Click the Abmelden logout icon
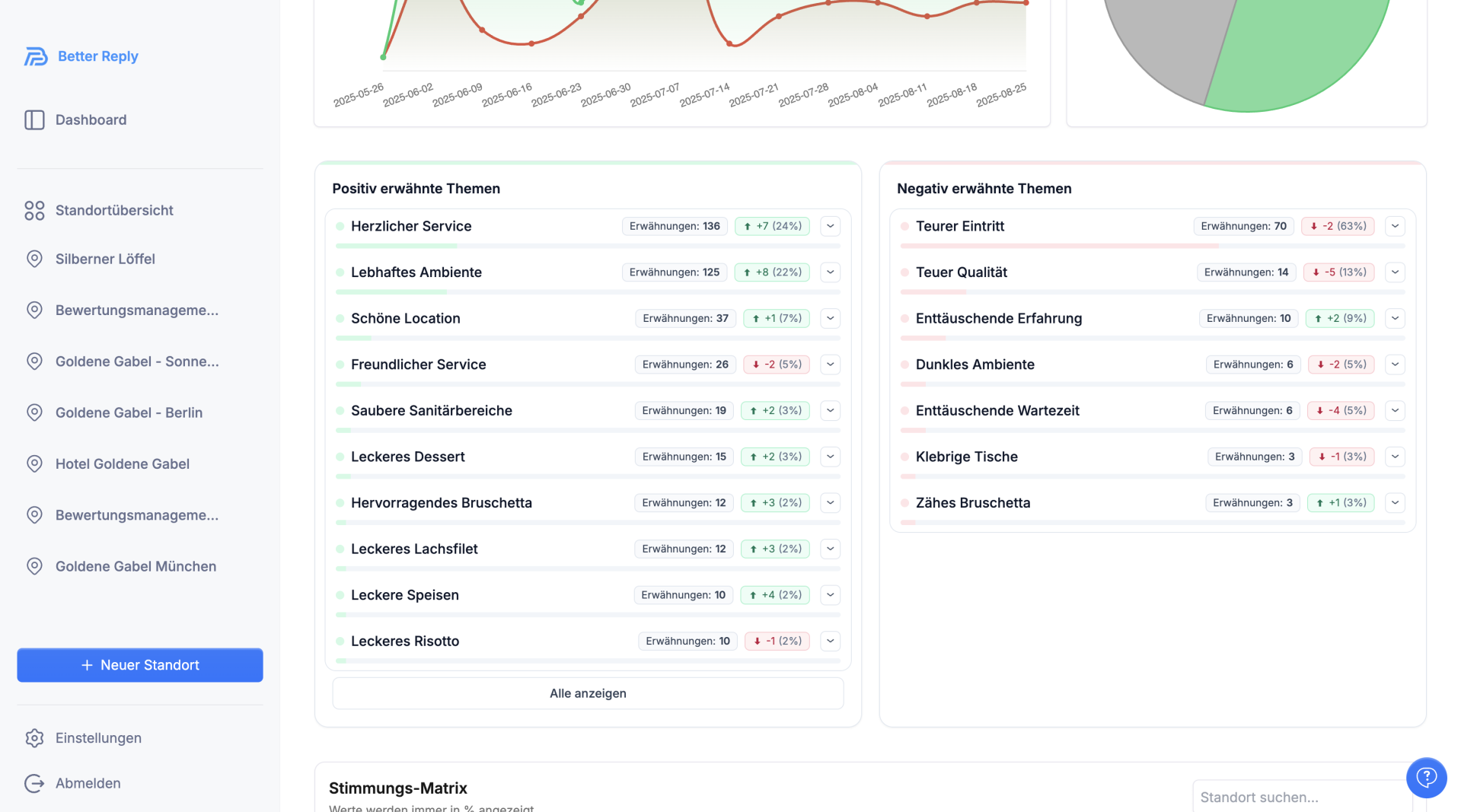The image size is (1461, 812). [34, 783]
